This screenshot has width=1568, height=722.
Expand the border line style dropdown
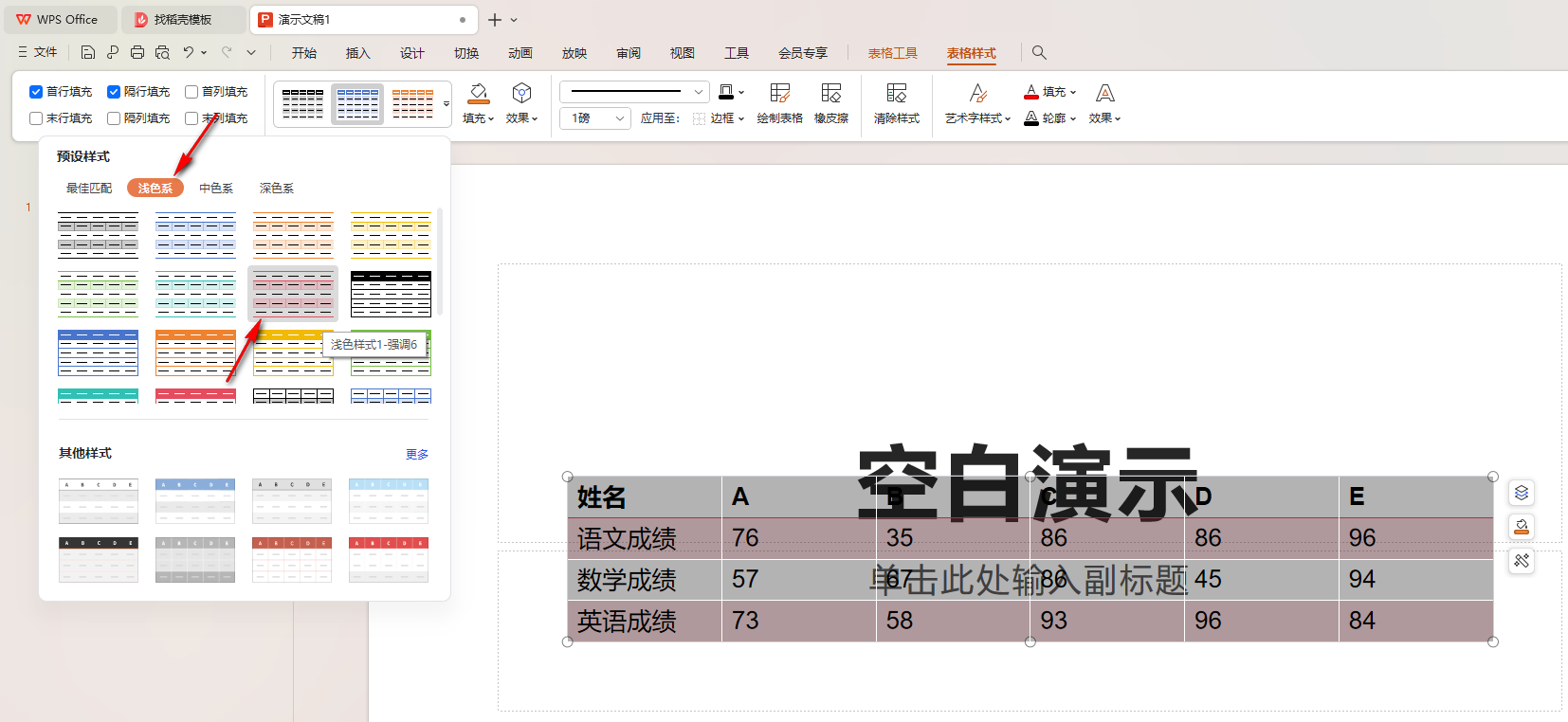pyautogui.click(x=699, y=92)
